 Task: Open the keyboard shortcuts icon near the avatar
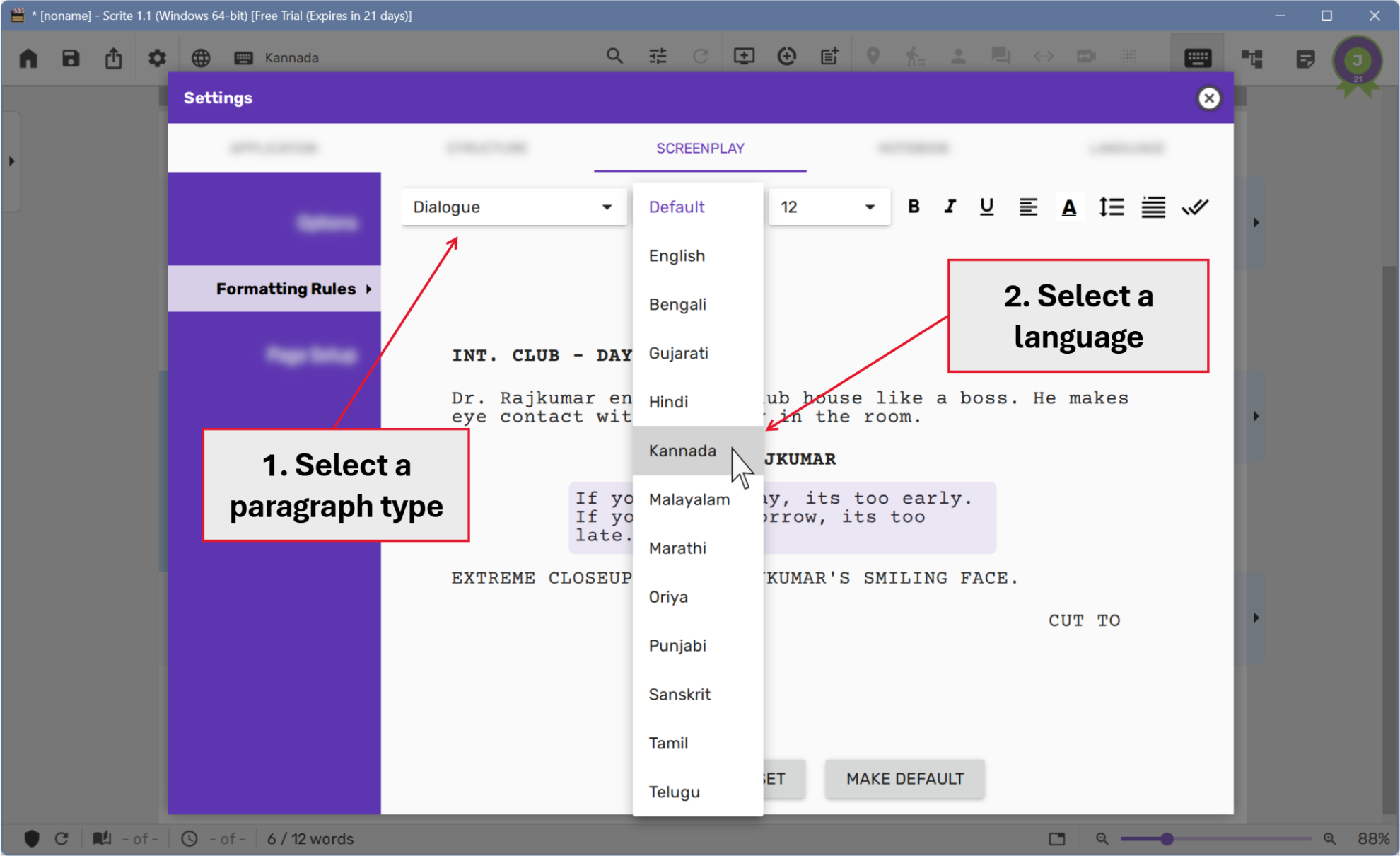click(1198, 57)
